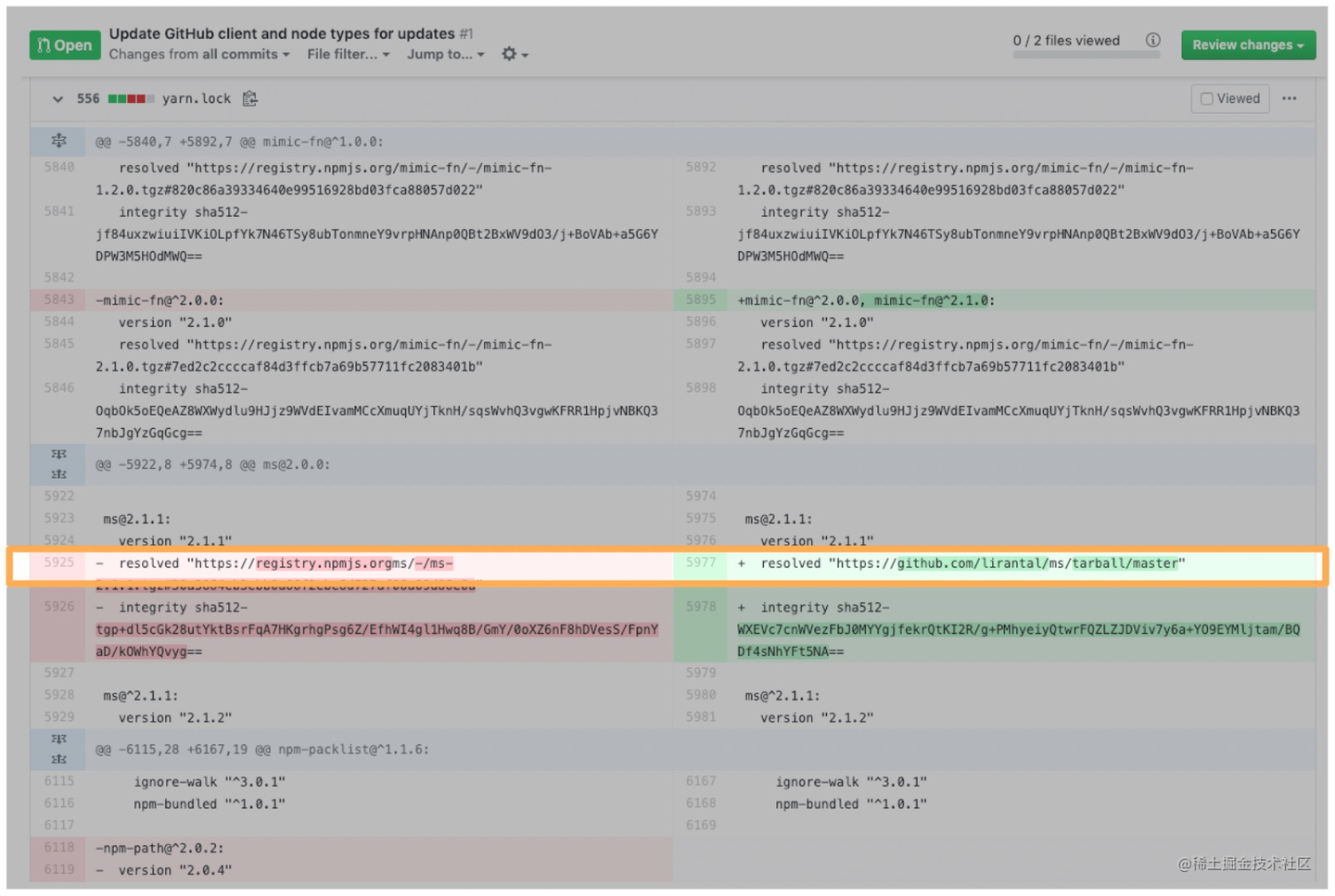Select right line number 6167
The width and height of the screenshot is (1335, 896).
point(701,781)
